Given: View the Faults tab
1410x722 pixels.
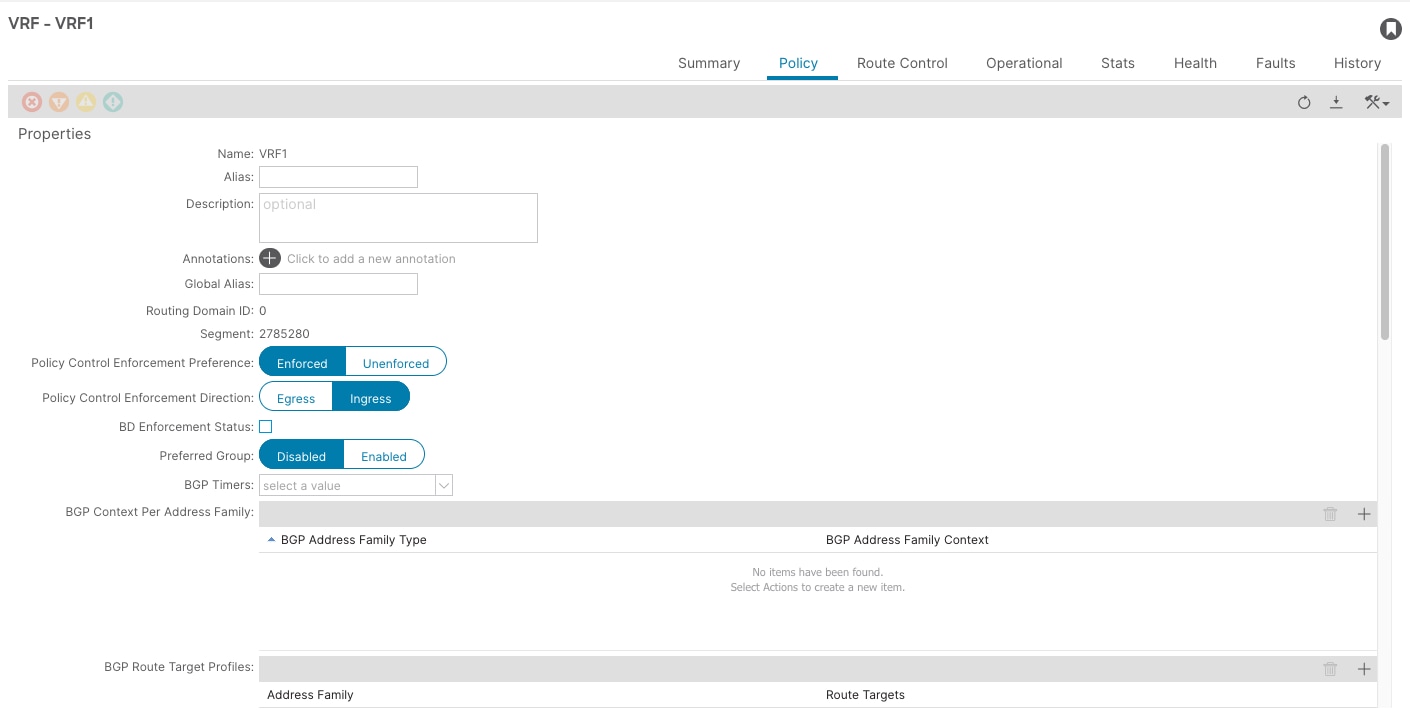Looking at the screenshot, I should tap(1276, 63).
